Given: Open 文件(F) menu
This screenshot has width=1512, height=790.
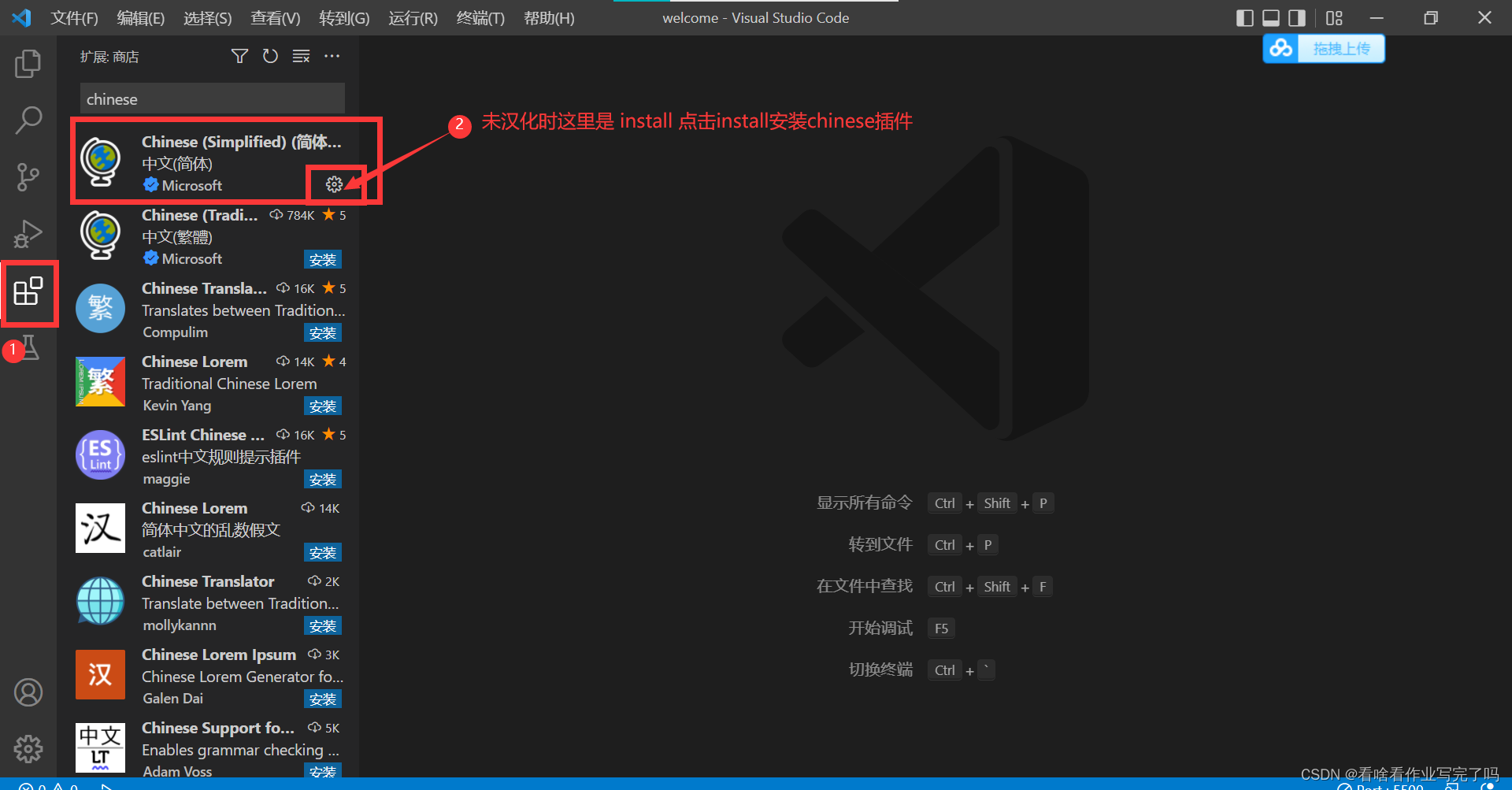Looking at the screenshot, I should [75, 18].
